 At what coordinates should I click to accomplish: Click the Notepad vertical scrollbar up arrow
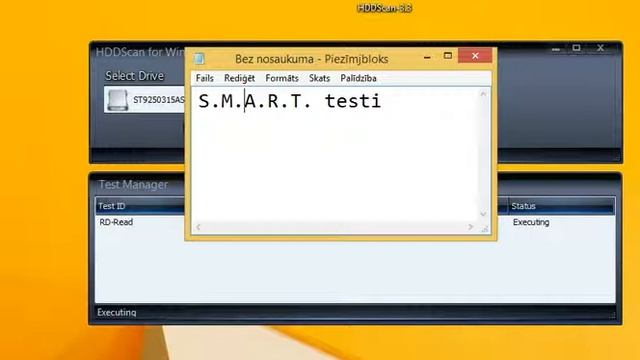point(483,94)
